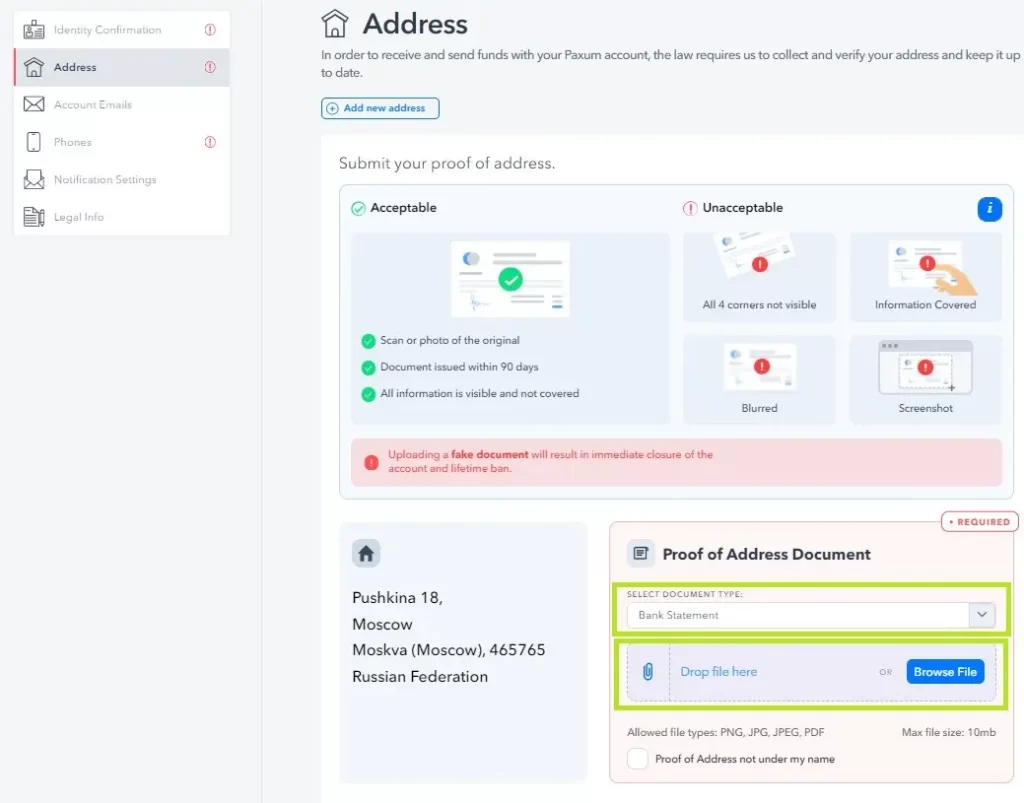
Task: Click the Account Emails envelope icon
Action: click(34, 104)
